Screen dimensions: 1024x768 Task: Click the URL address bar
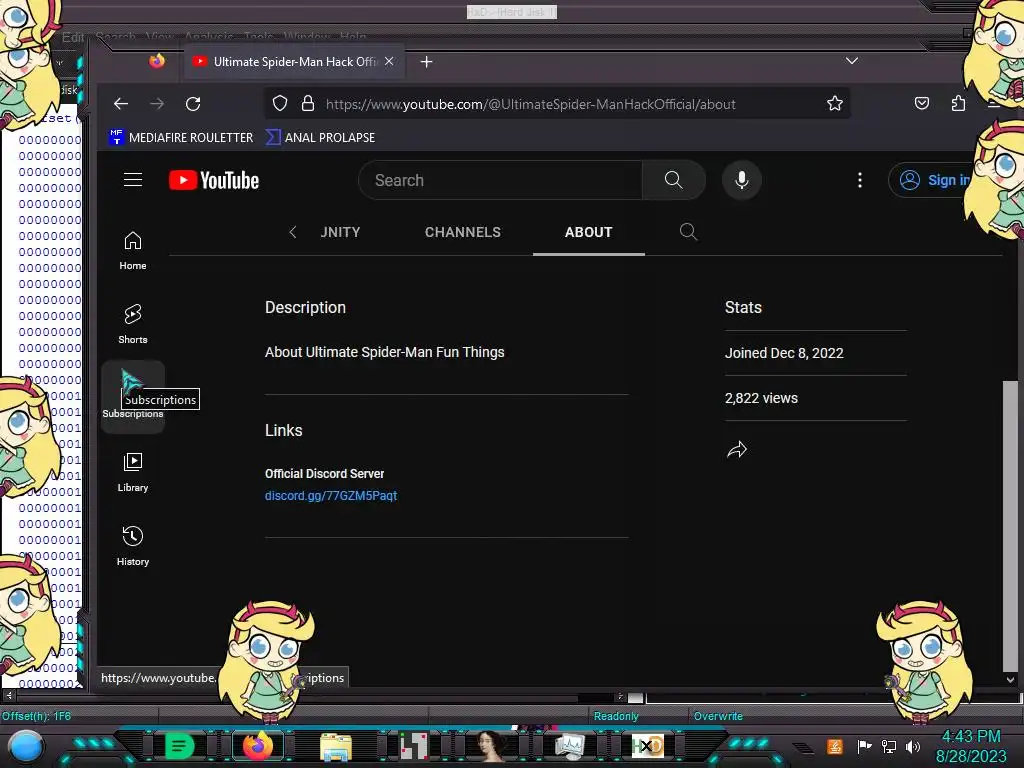pos(530,104)
